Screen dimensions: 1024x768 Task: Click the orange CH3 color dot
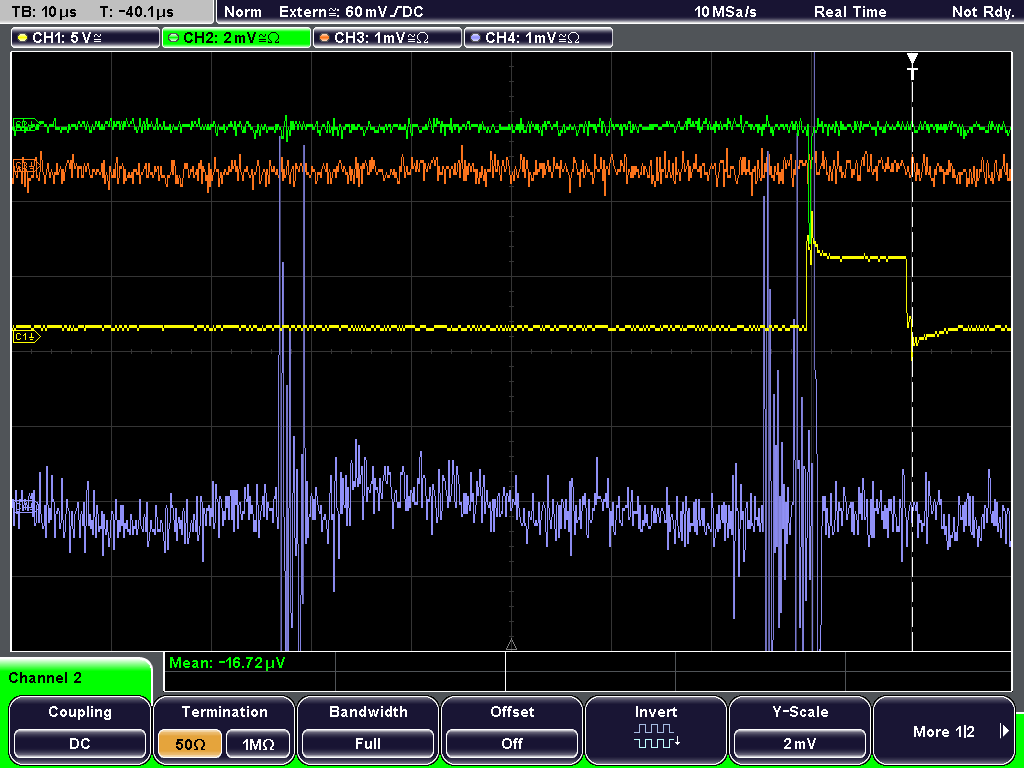click(x=325, y=38)
